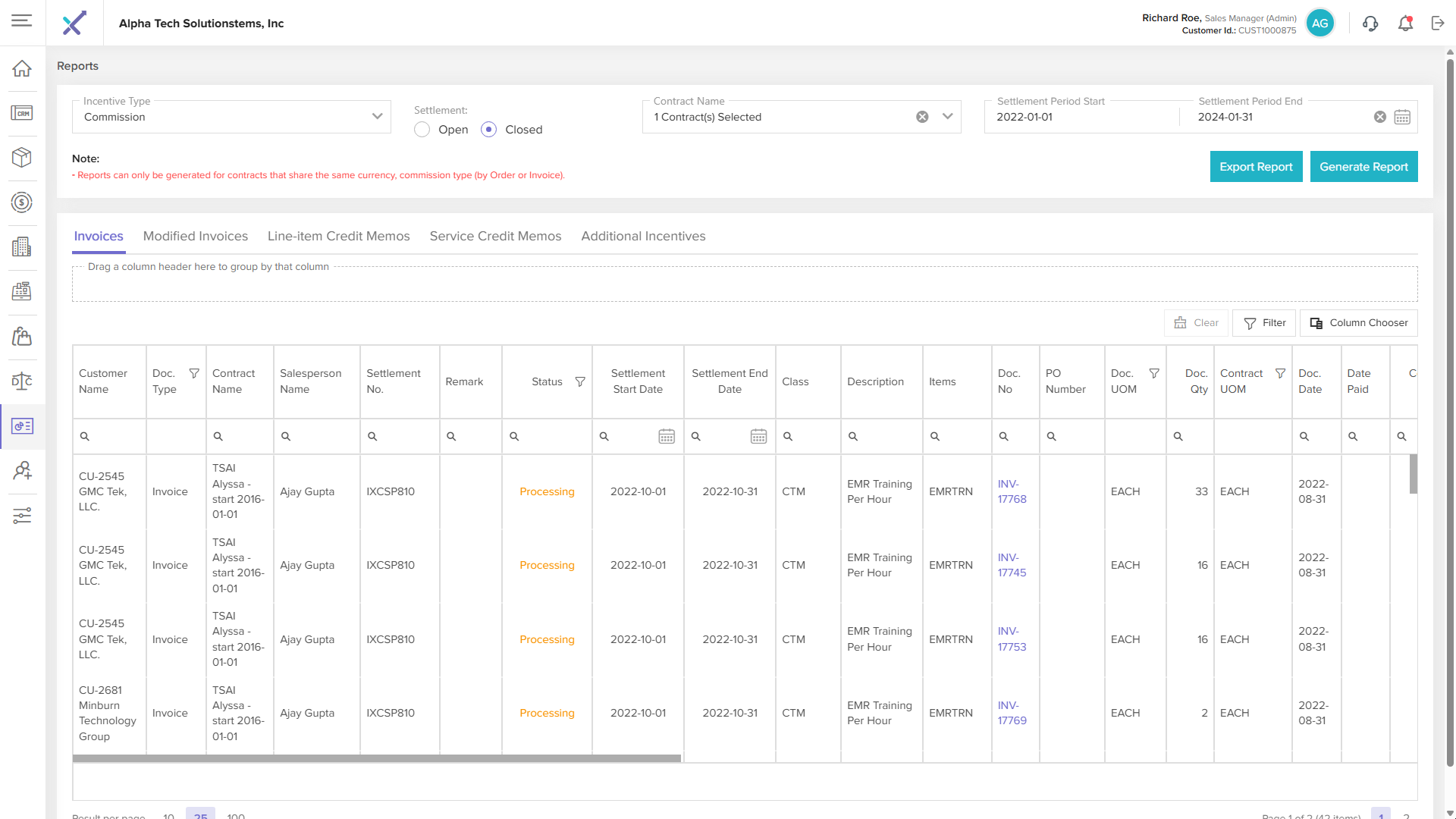Click the home icon in sidebar
1456x819 pixels.
22,68
